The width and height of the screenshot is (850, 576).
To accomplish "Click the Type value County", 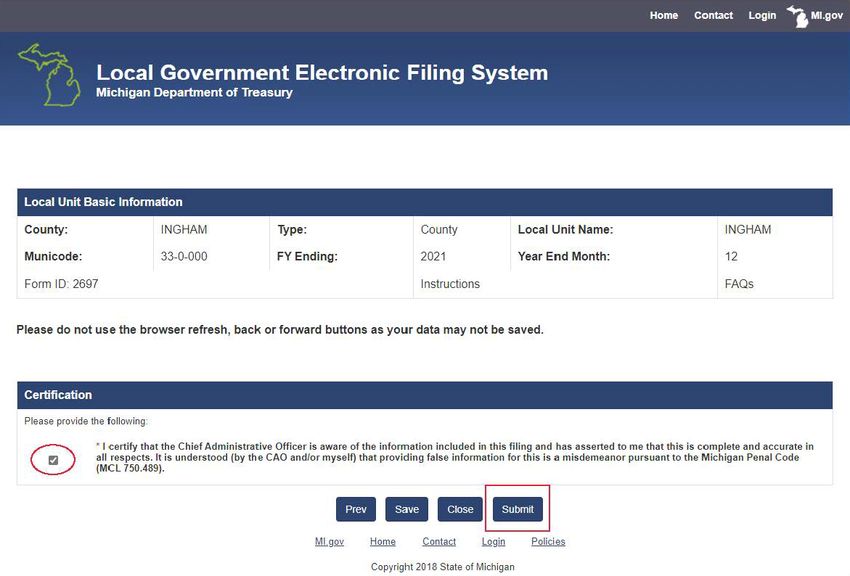I will coord(439,229).
